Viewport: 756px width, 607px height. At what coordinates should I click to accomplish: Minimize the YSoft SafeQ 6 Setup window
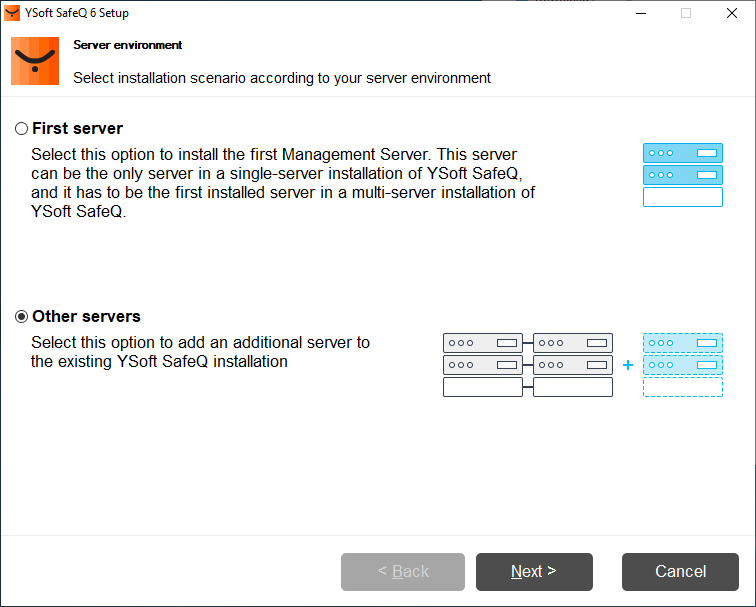click(x=640, y=13)
